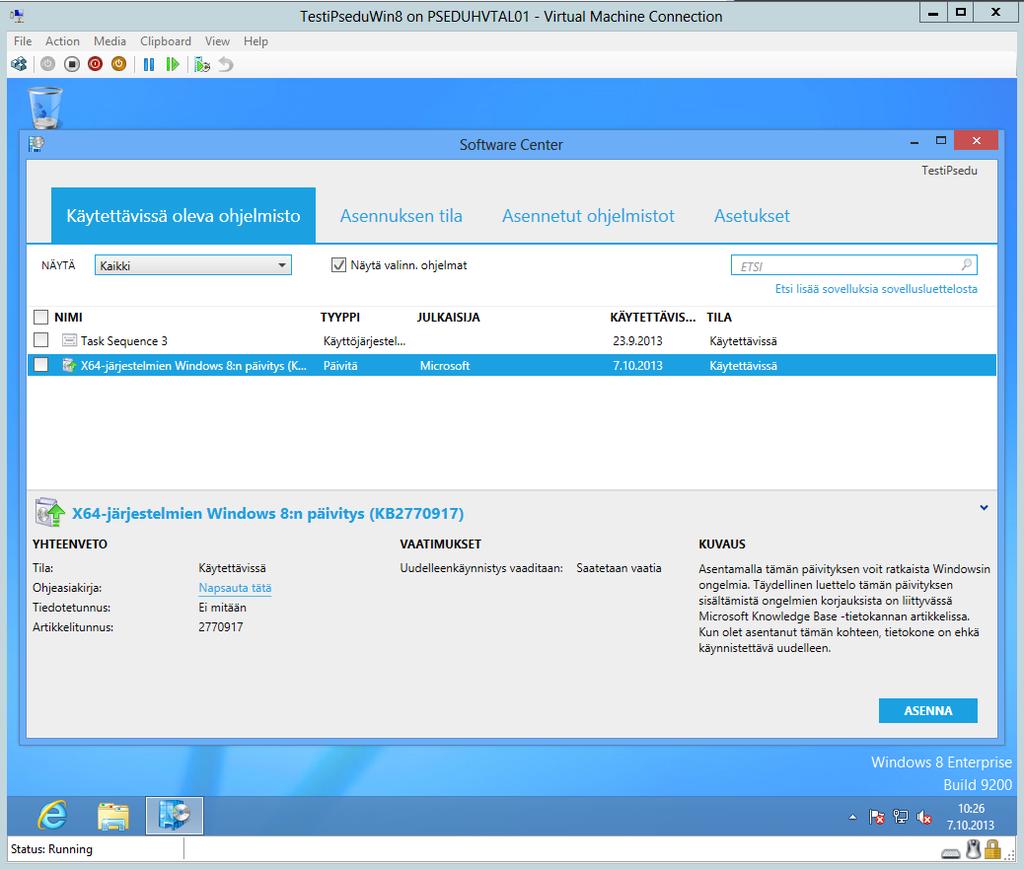
Task: Click the network tray icon
Action: coord(901,817)
